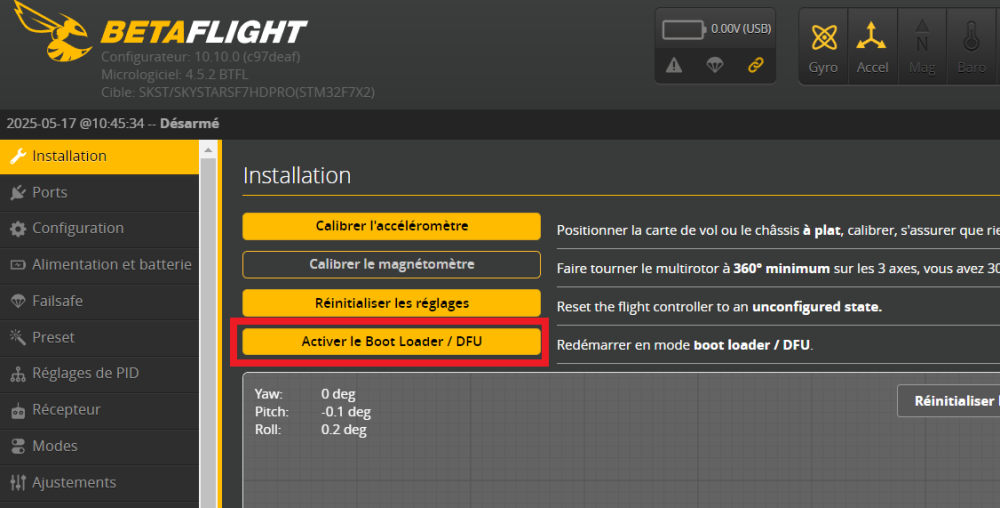This screenshot has width=1000, height=508.
Task: Click the Gyro sensor icon
Action: point(823,45)
